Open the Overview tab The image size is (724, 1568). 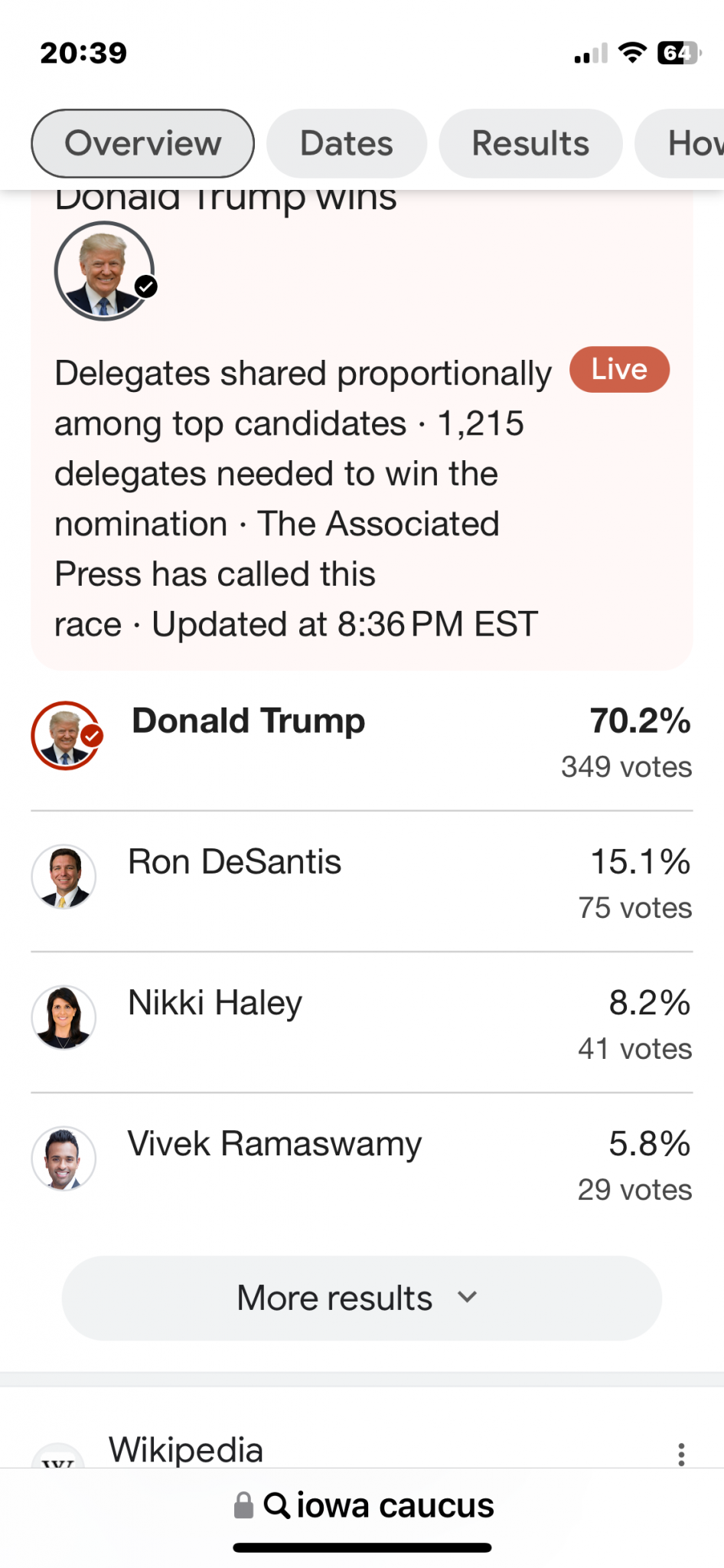pyautogui.click(x=142, y=143)
